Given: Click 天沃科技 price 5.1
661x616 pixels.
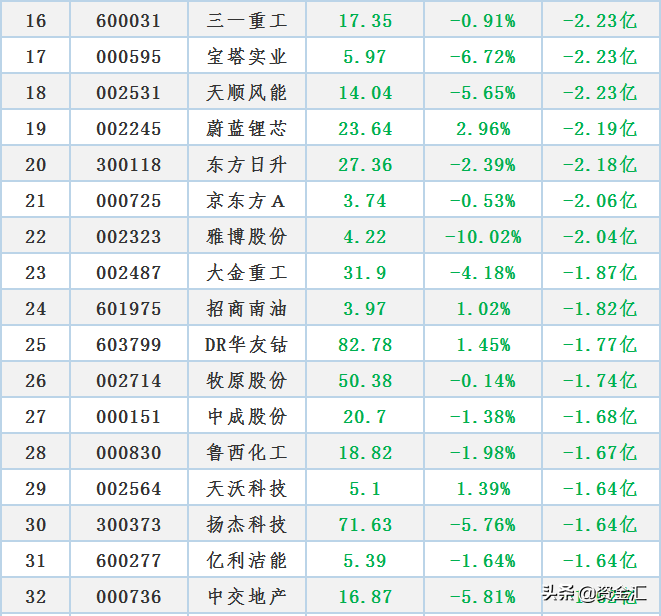Looking at the screenshot, I should point(365,489).
